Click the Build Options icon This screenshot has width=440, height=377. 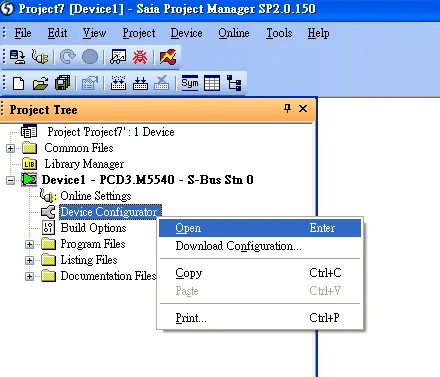point(49,228)
